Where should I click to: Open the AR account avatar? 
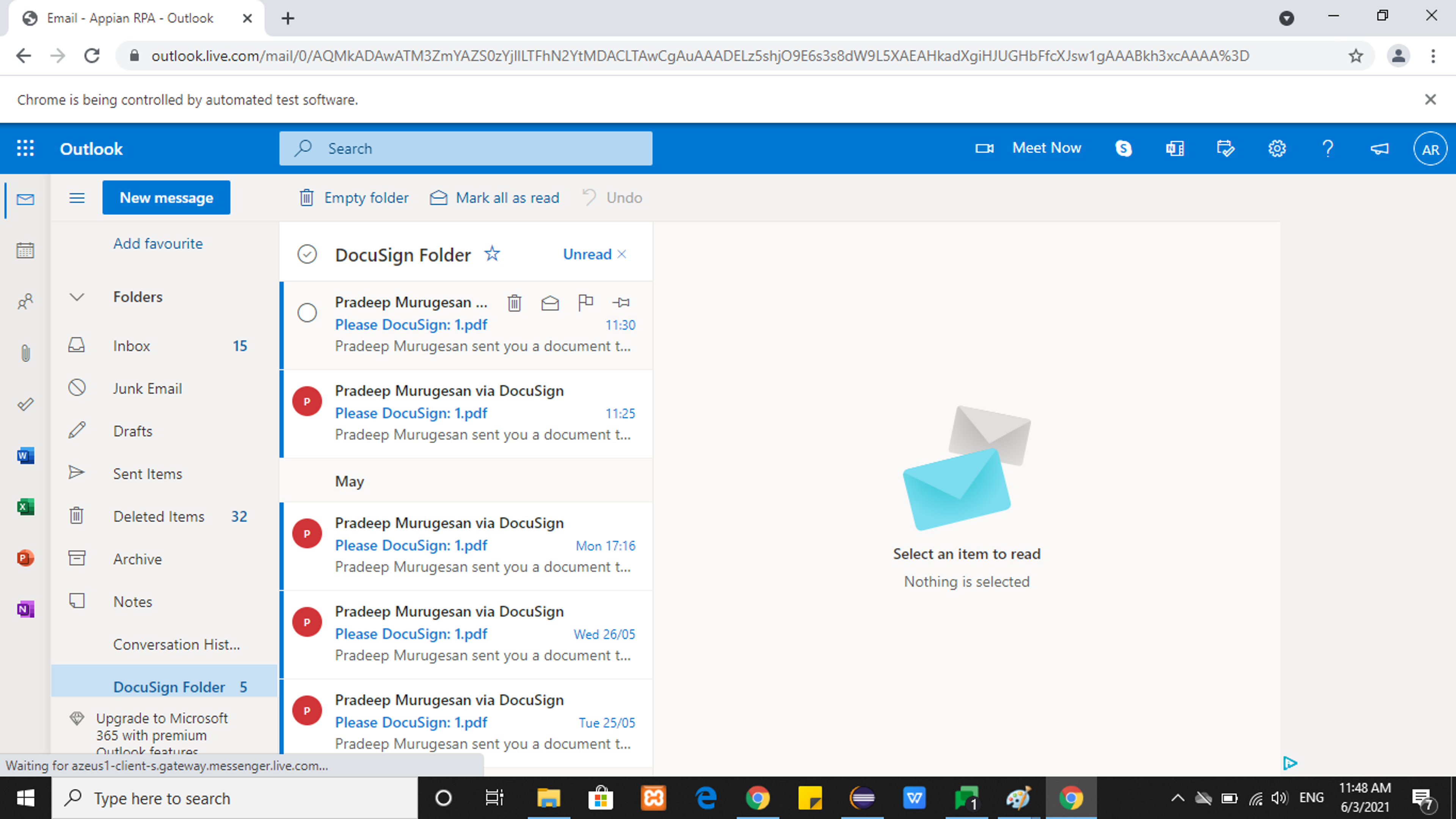(1430, 149)
